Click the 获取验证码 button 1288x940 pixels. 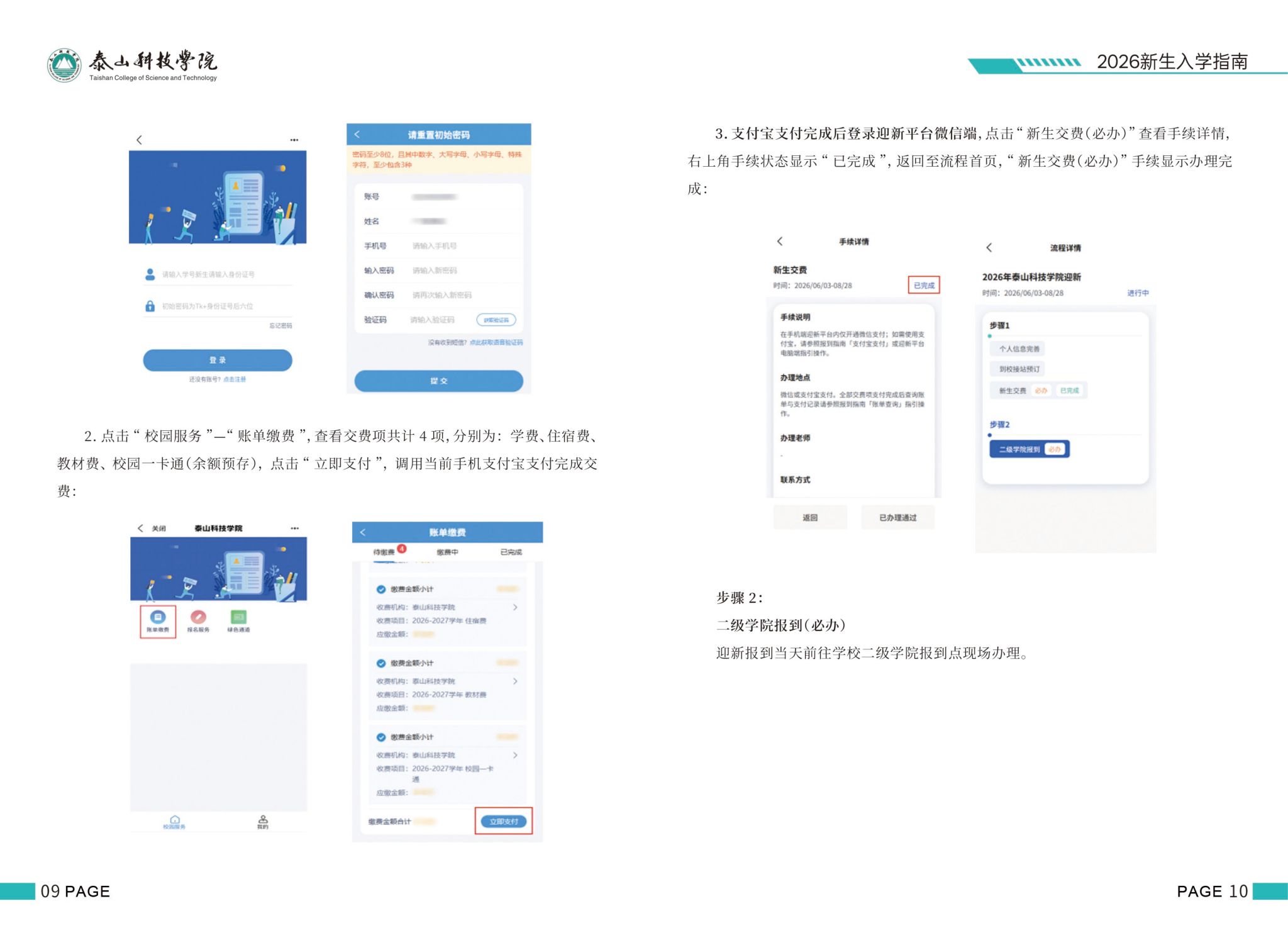point(496,320)
